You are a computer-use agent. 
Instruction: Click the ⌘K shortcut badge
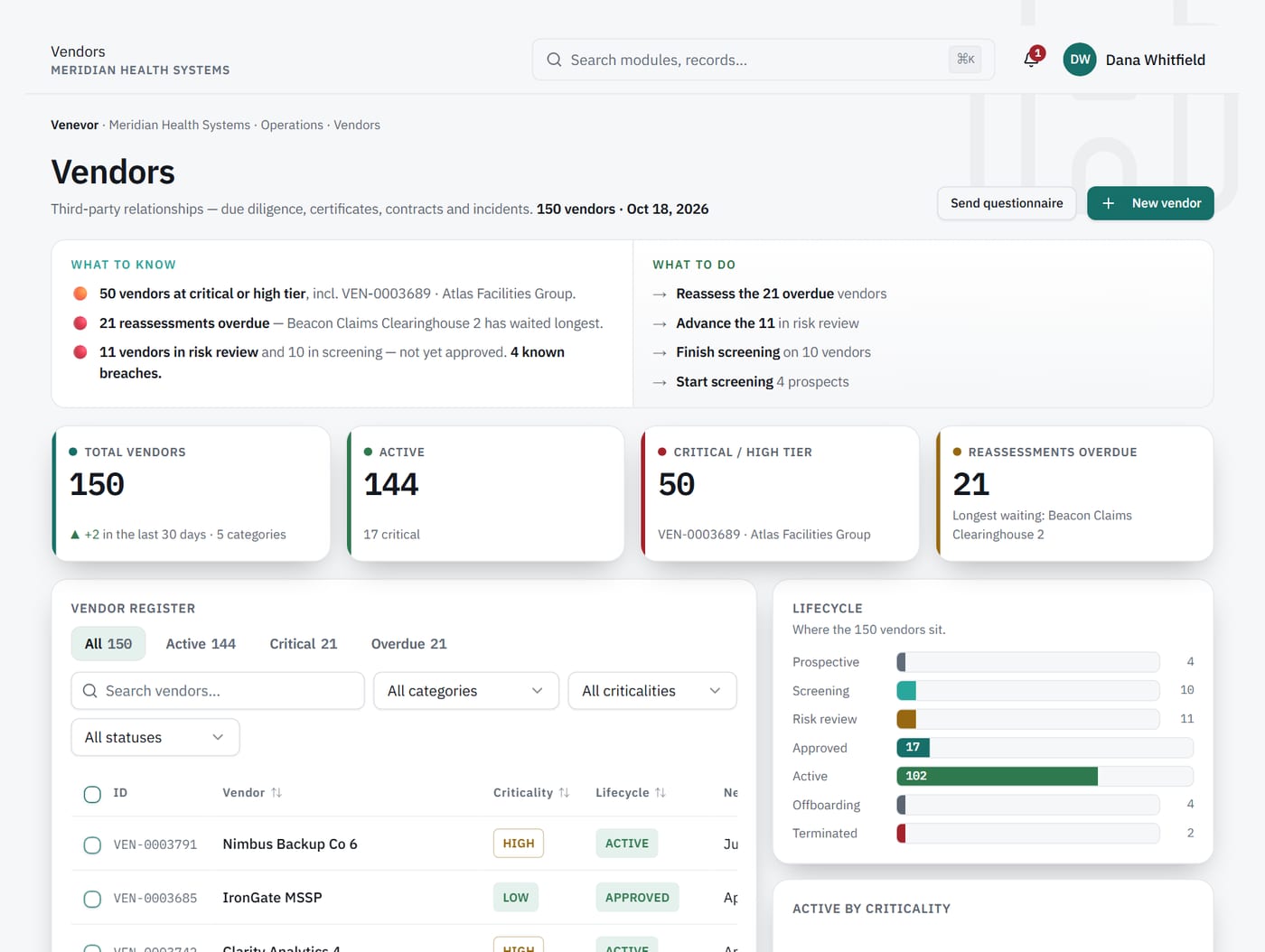click(966, 60)
